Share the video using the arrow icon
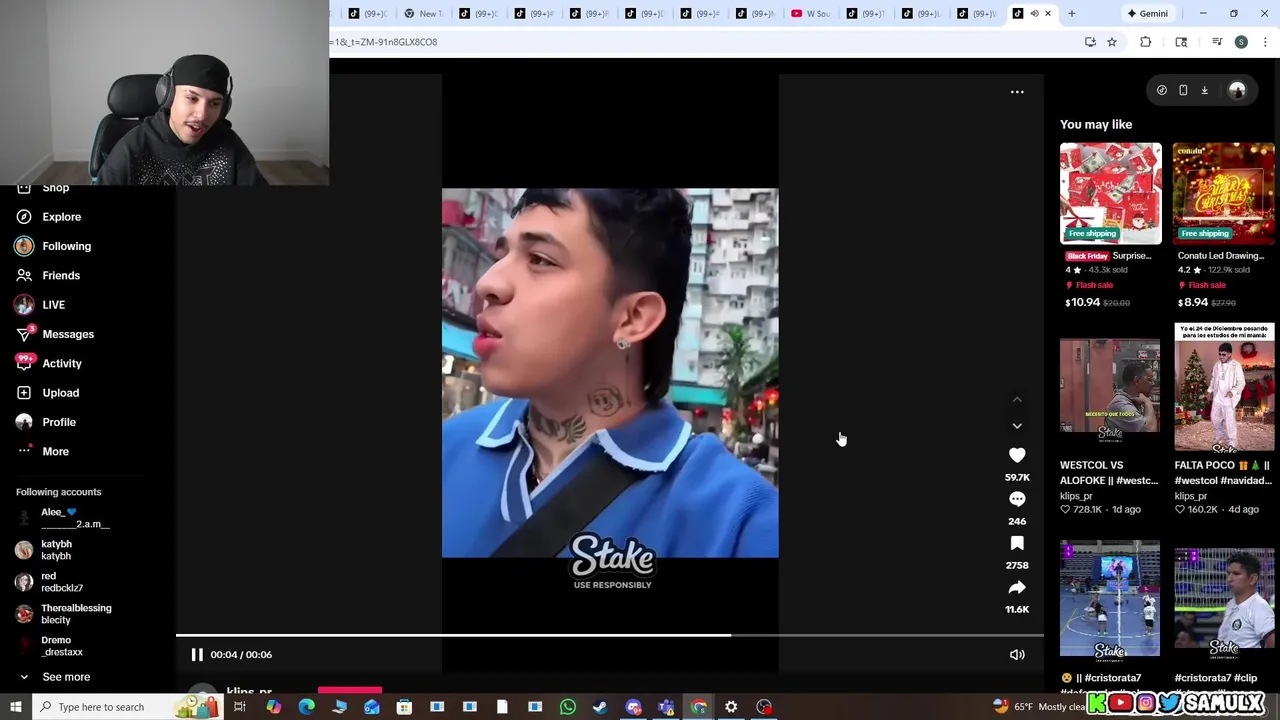 [x=1017, y=587]
